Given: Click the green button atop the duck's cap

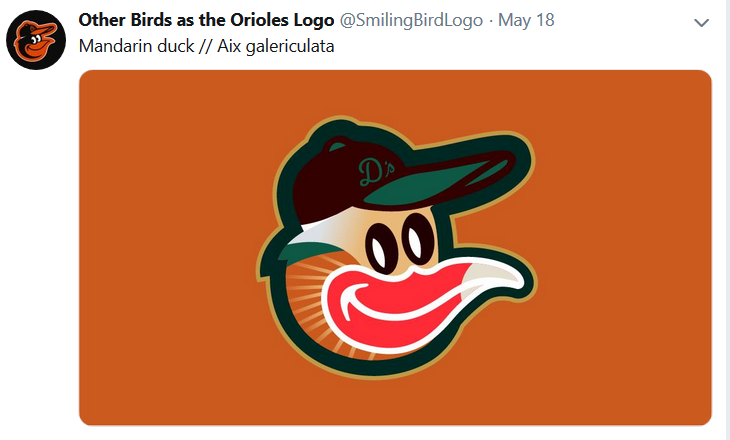Looking at the screenshot, I should (x=338, y=146).
